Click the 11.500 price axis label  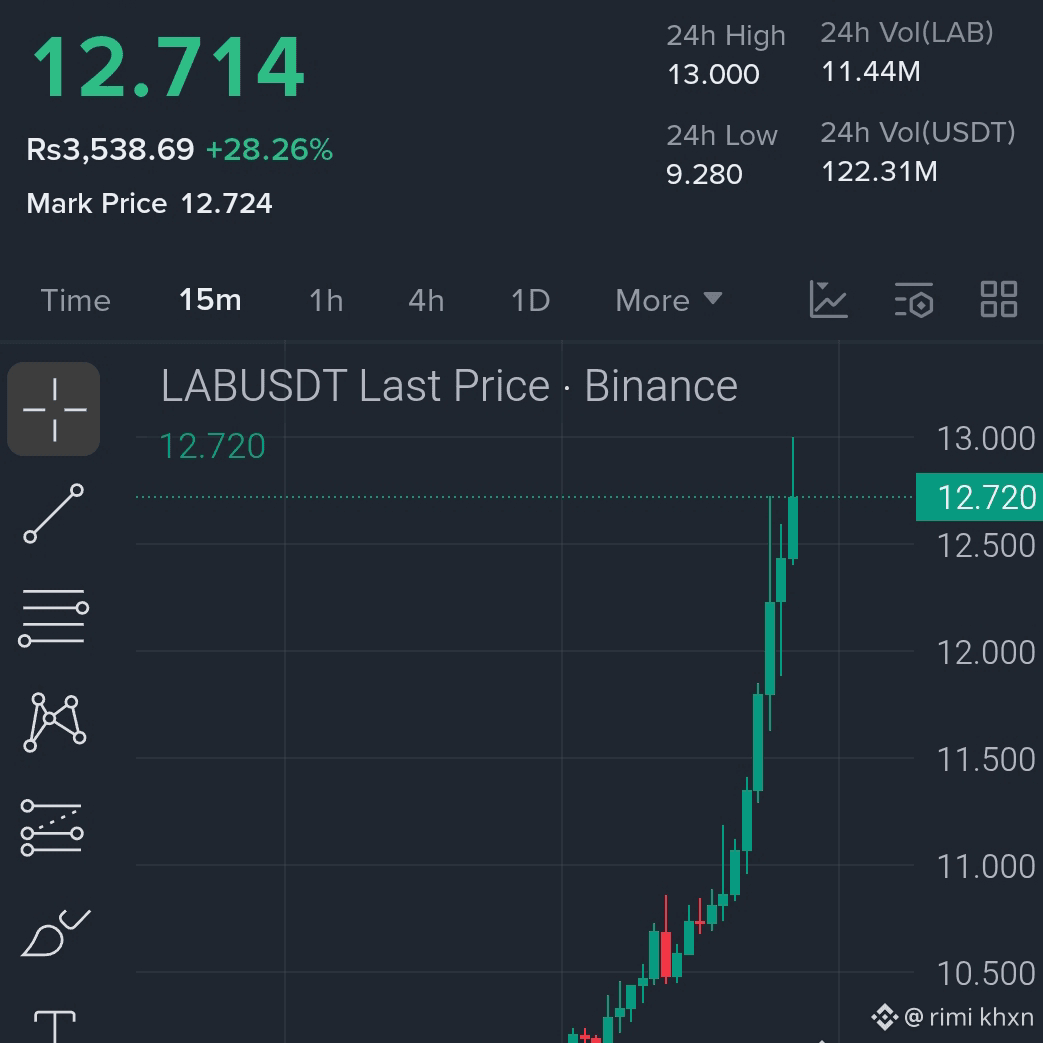click(986, 760)
